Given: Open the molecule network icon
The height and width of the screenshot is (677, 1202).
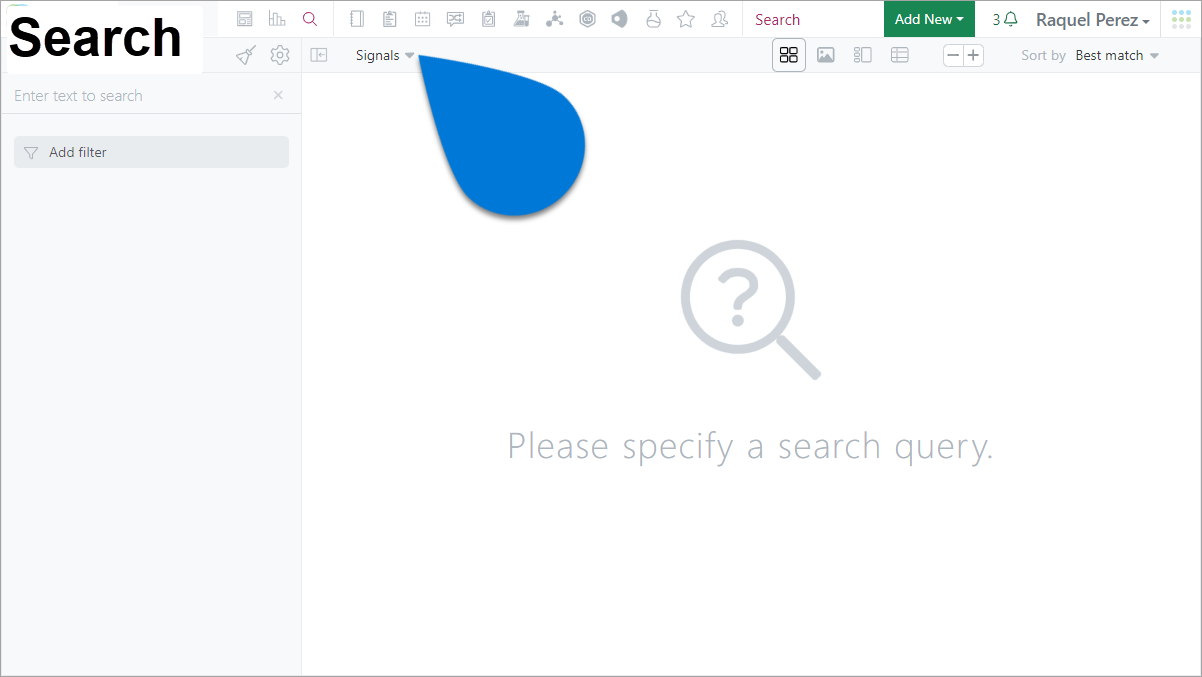Looking at the screenshot, I should (554, 19).
